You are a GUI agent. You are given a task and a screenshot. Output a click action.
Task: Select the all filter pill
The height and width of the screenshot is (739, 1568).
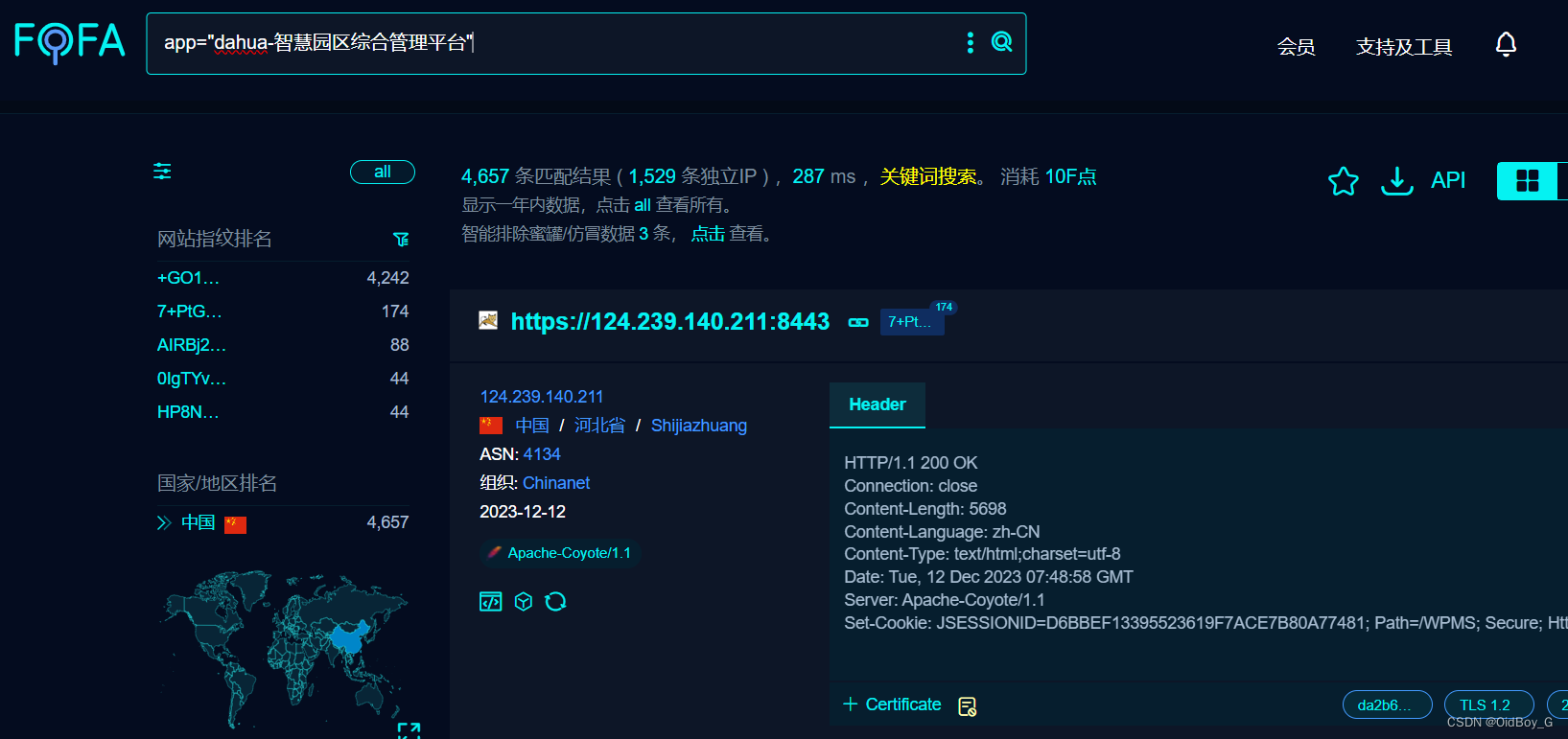click(x=383, y=172)
